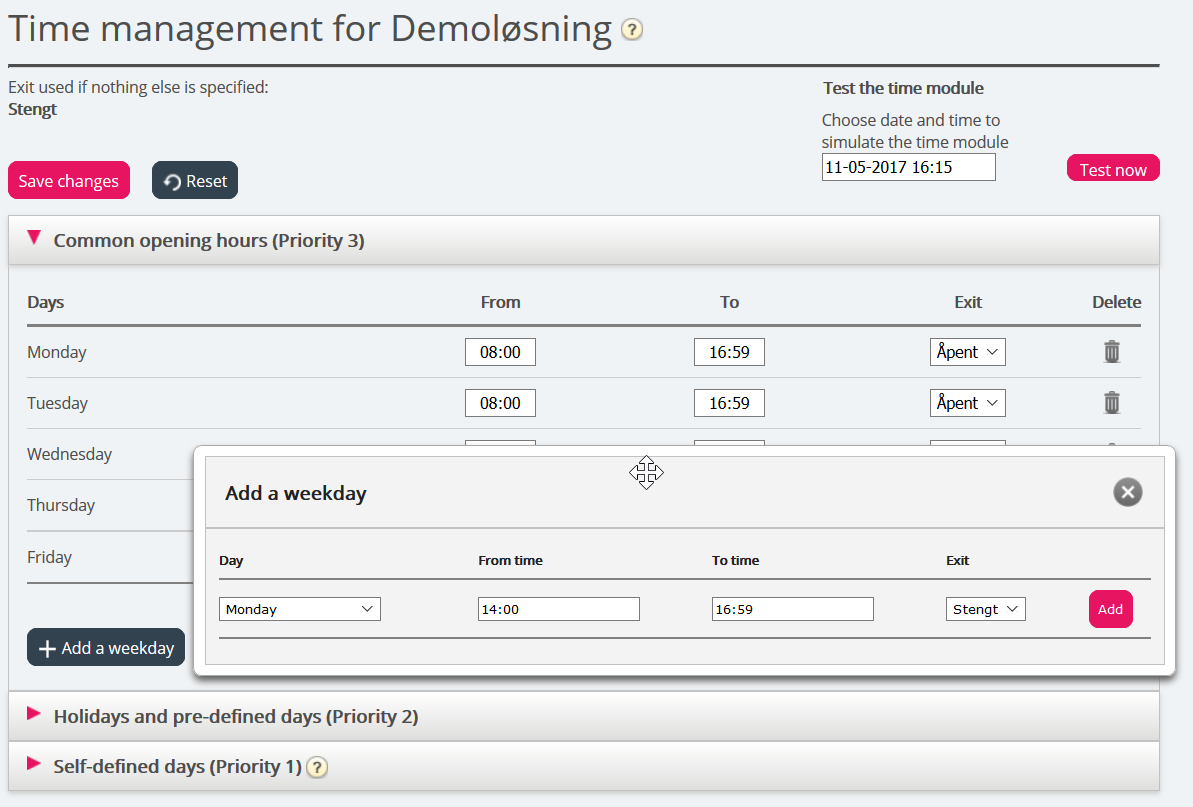Click the move handle atop the dialog
Image resolution: width=1193 pixels, height=807 pixels.
[647, 472]
